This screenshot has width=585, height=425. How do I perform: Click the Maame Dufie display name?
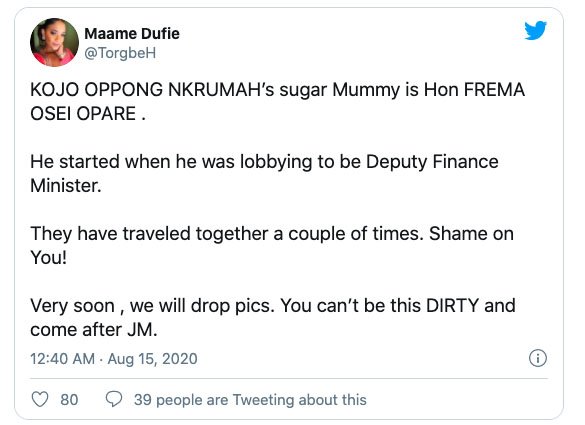132,34
